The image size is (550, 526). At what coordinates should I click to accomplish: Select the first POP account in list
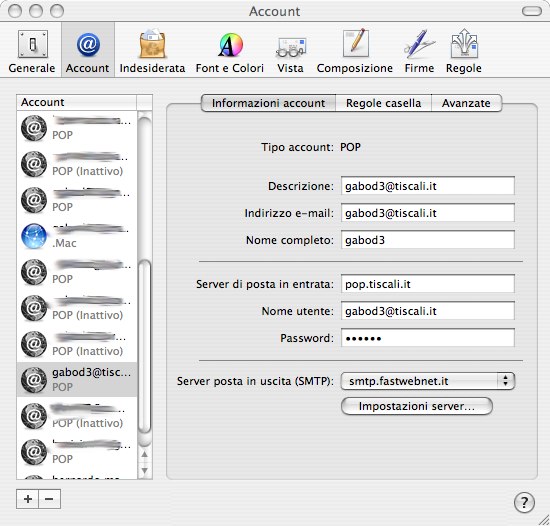[x=77, y=128]
